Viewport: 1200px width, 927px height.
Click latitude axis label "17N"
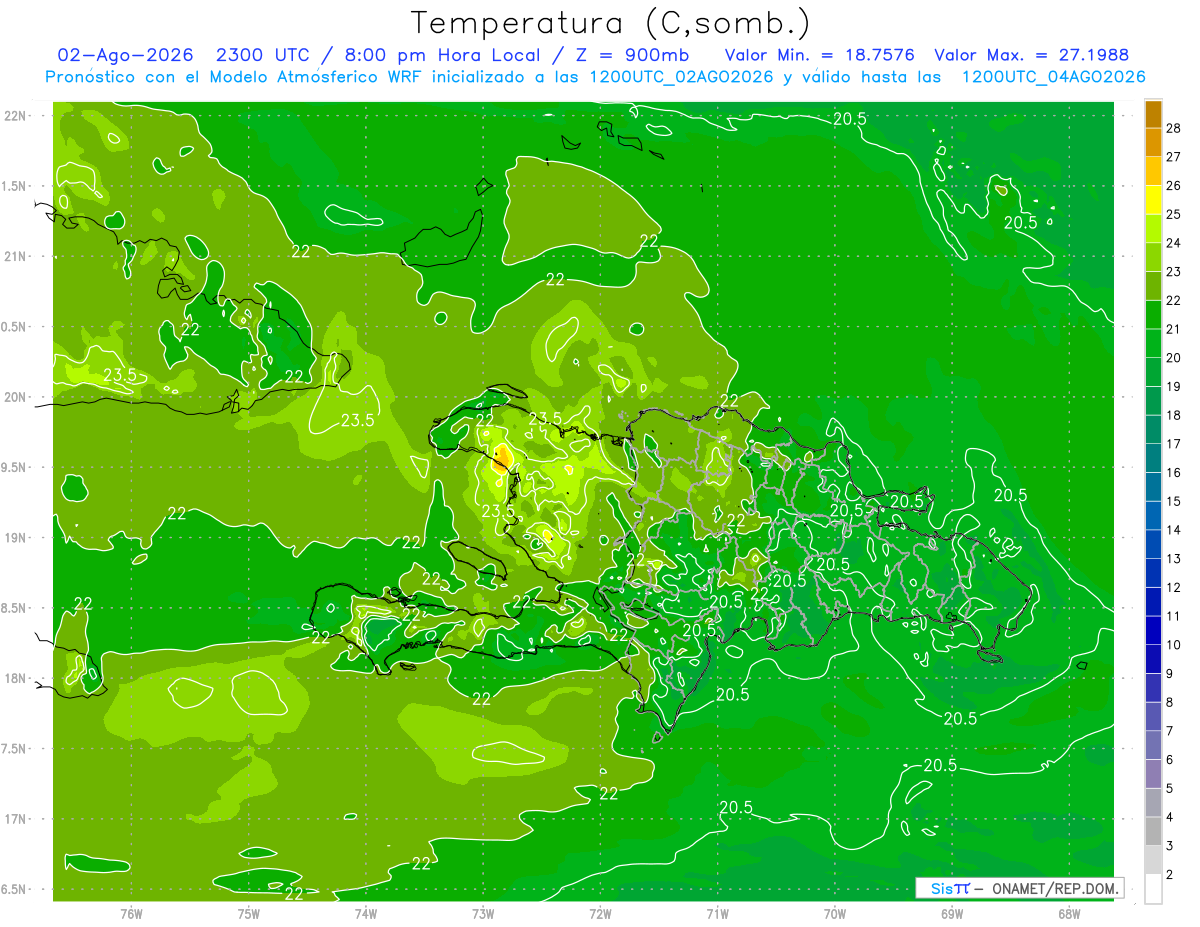(x=16, y=819)
